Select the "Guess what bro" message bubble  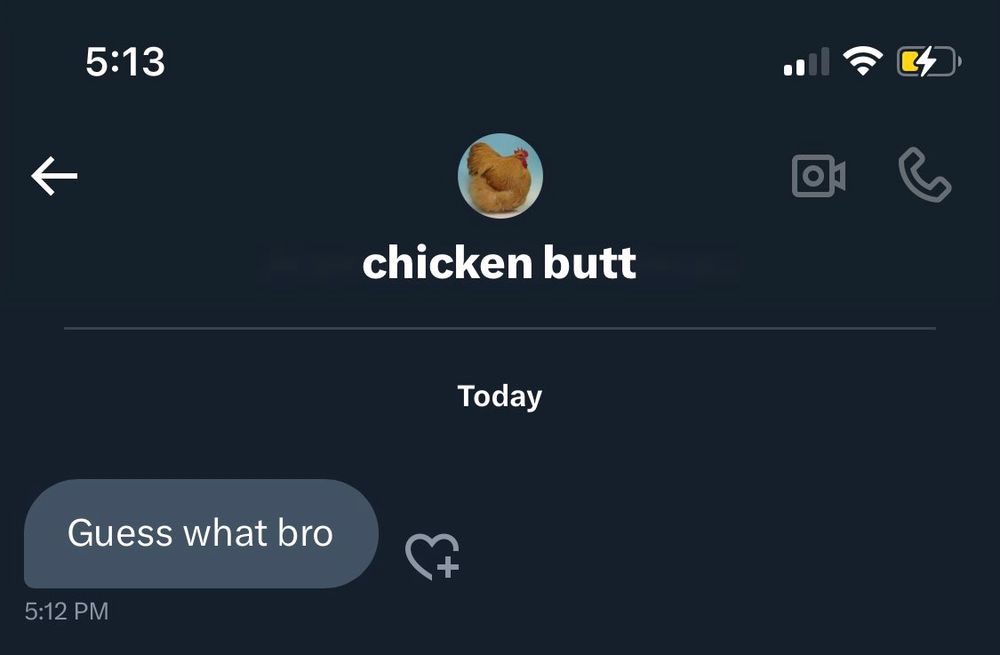[x=200, y=533]
